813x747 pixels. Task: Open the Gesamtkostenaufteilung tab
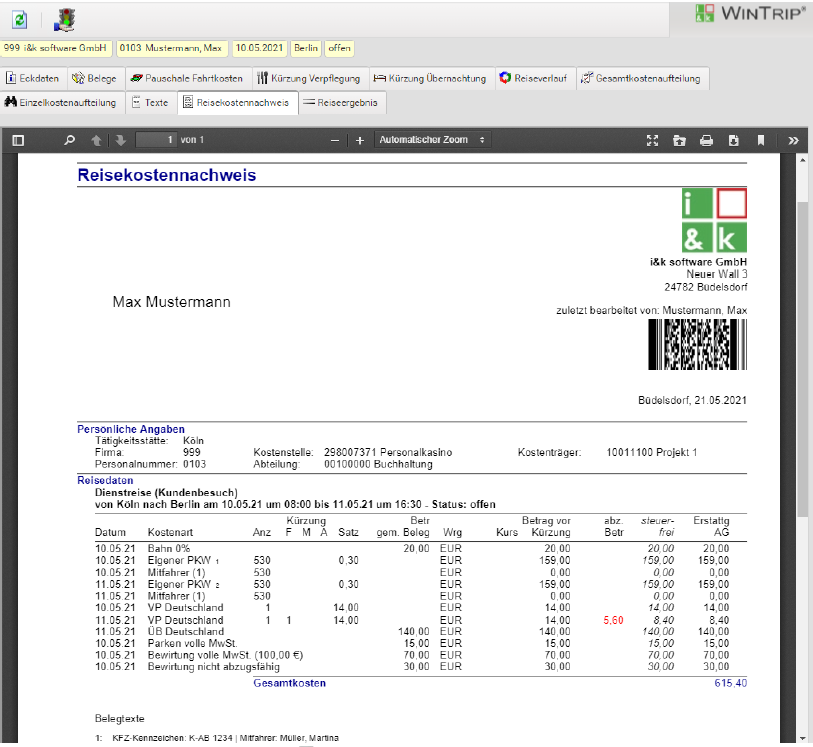click(643, 78)
